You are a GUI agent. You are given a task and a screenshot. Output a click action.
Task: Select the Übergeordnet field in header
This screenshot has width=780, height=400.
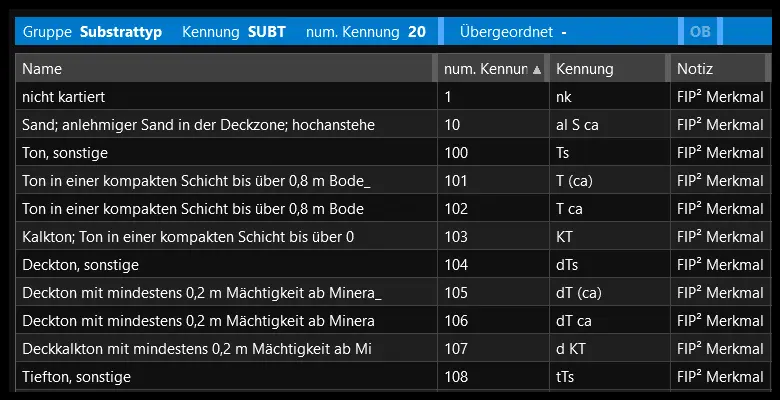pos(513,32)
